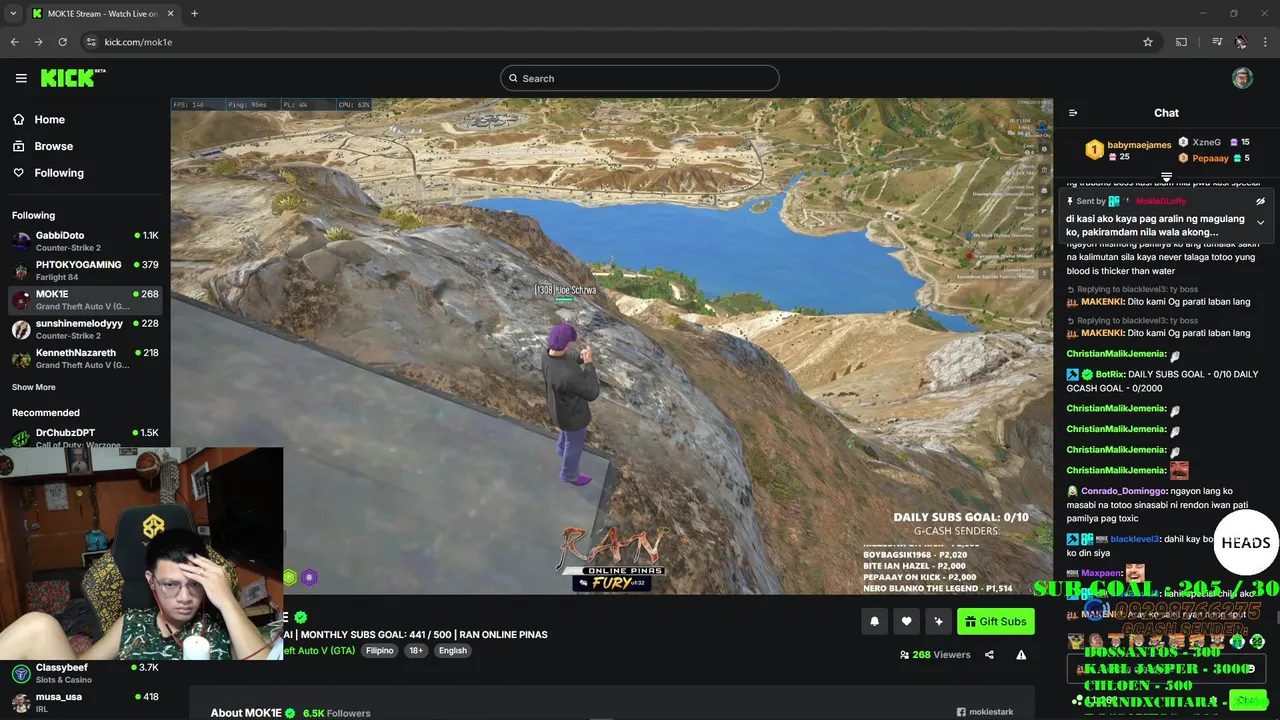The width and height of the screenshot is (1280, 720).
Task: Click the Gift Subs button
Action: click(x=996, y=621)
